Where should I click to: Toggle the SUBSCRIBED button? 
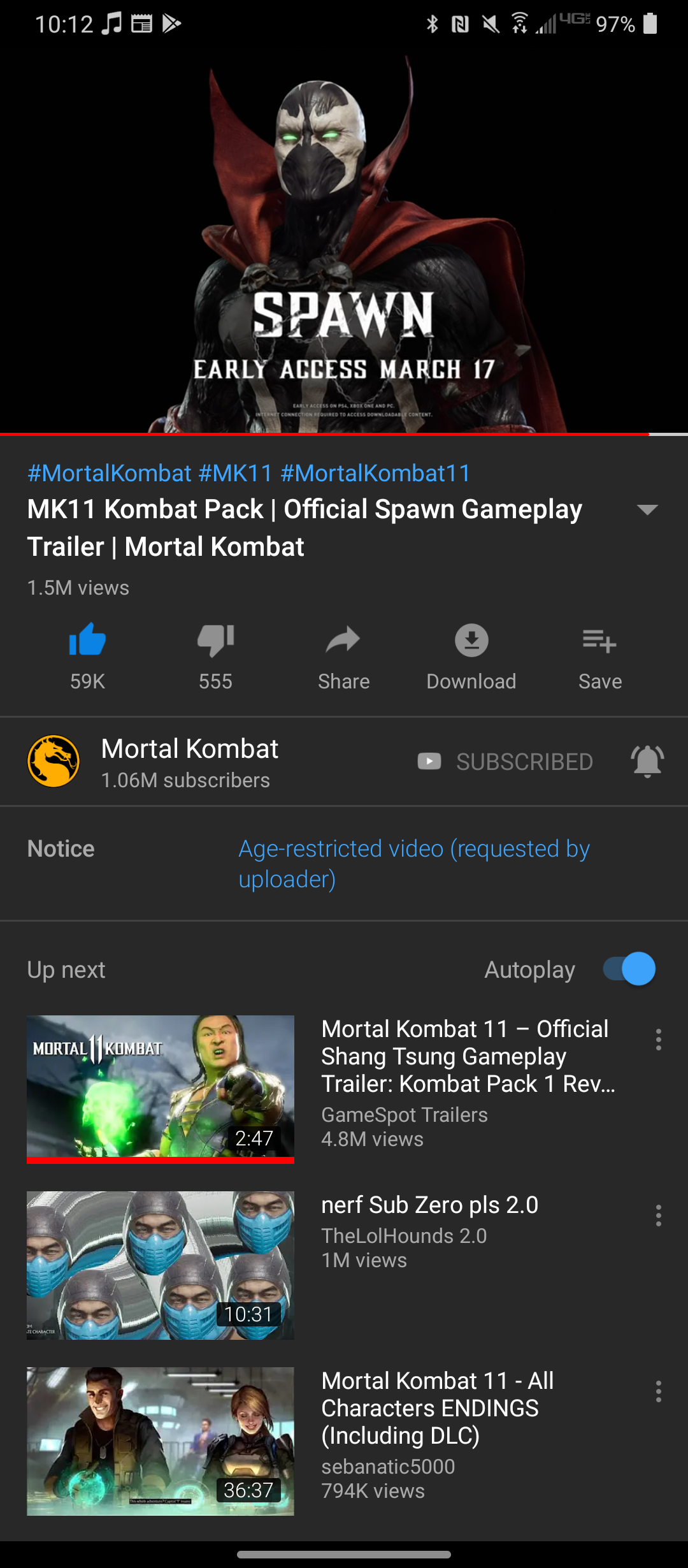click(505, 761)
